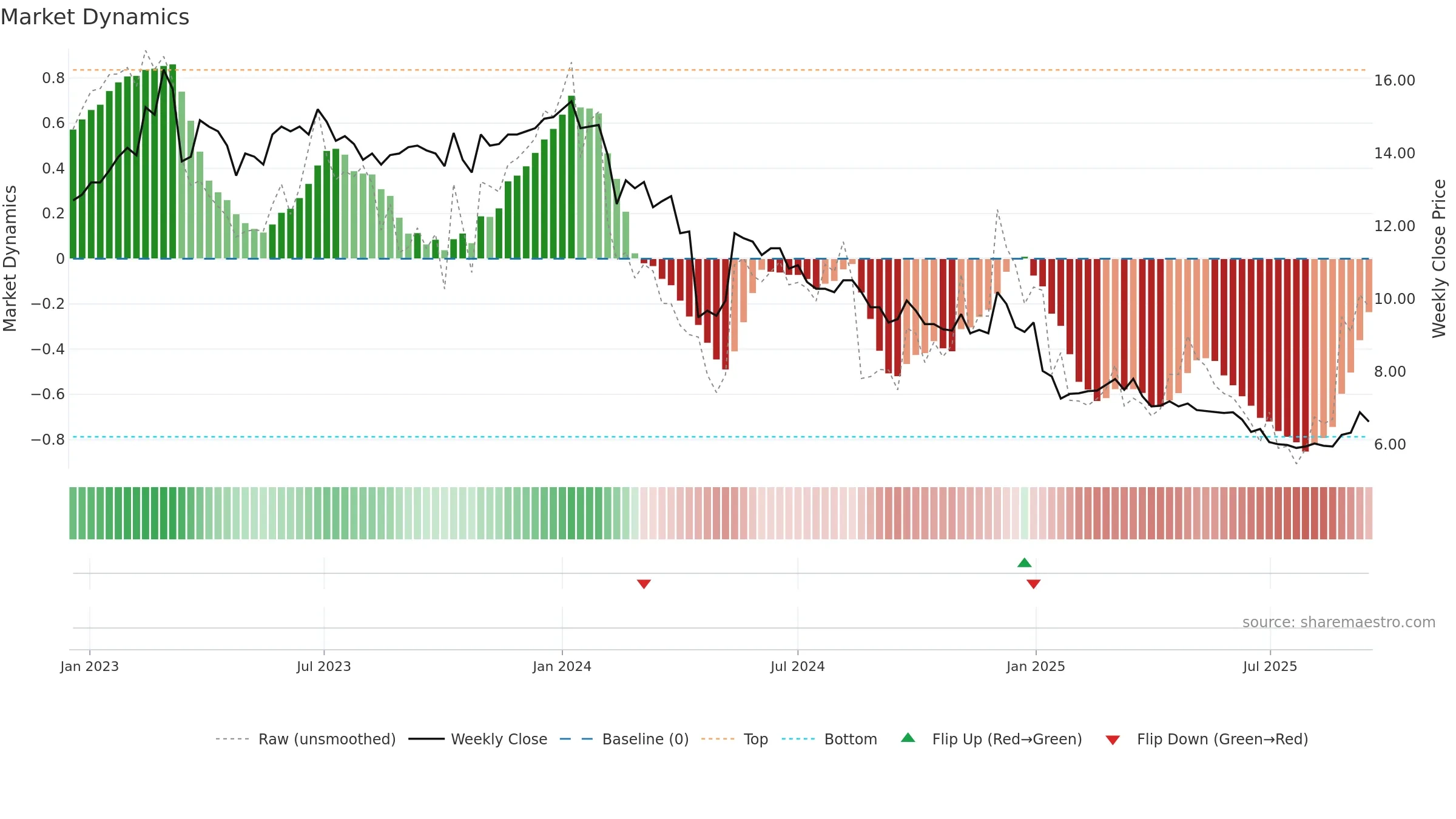
Task: Toggle the Bottom legend entry
Action: click(829, 739)
